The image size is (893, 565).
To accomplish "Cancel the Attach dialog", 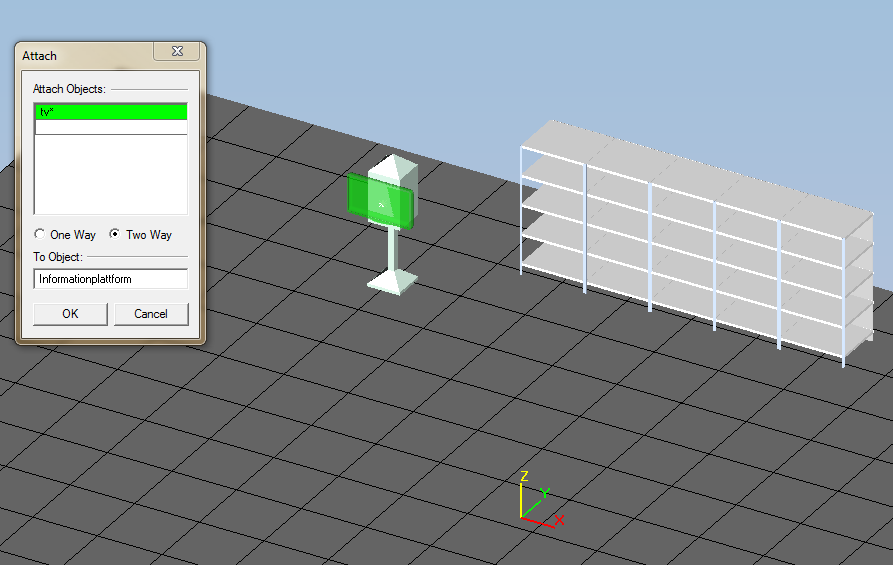I will pos(151,314).
